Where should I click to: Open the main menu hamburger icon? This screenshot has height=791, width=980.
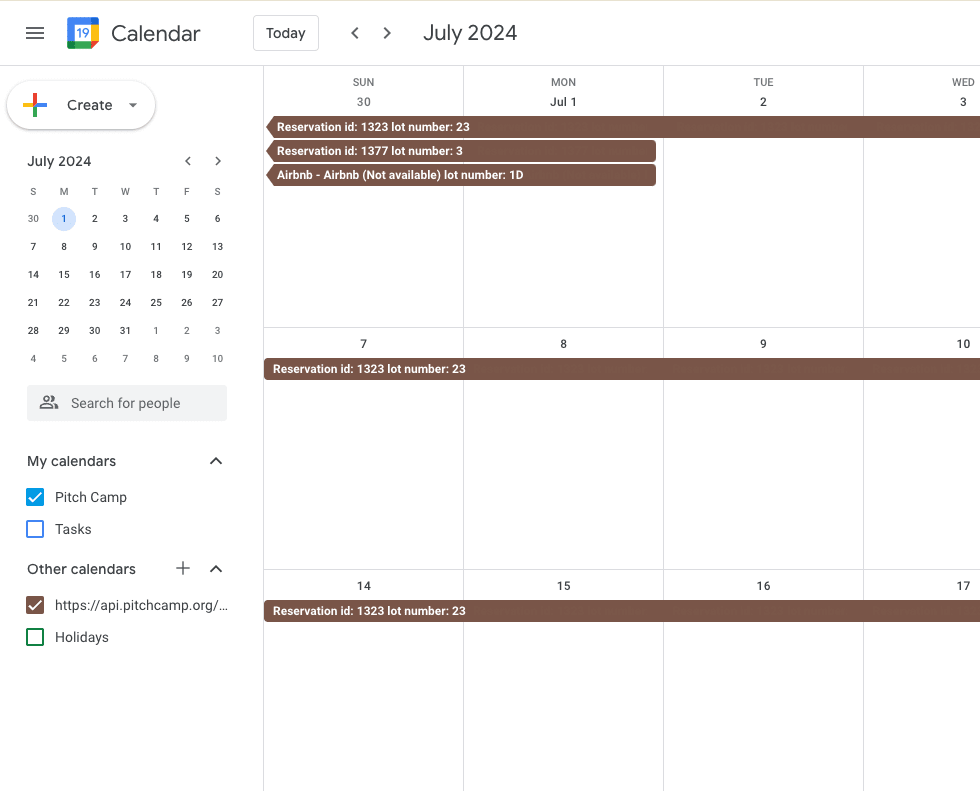[35, 33]
